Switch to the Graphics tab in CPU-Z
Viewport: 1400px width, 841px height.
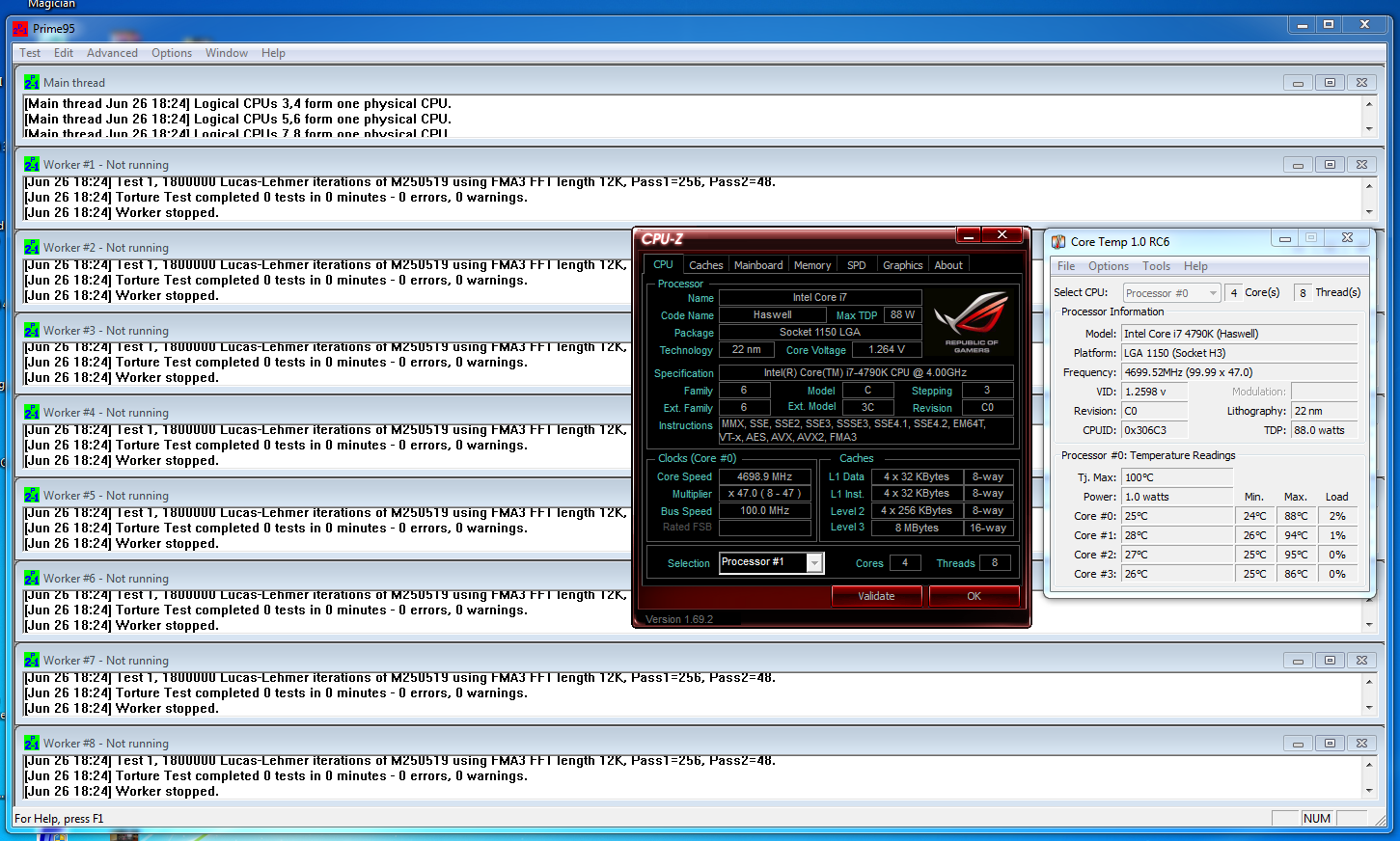coord(903,265)
